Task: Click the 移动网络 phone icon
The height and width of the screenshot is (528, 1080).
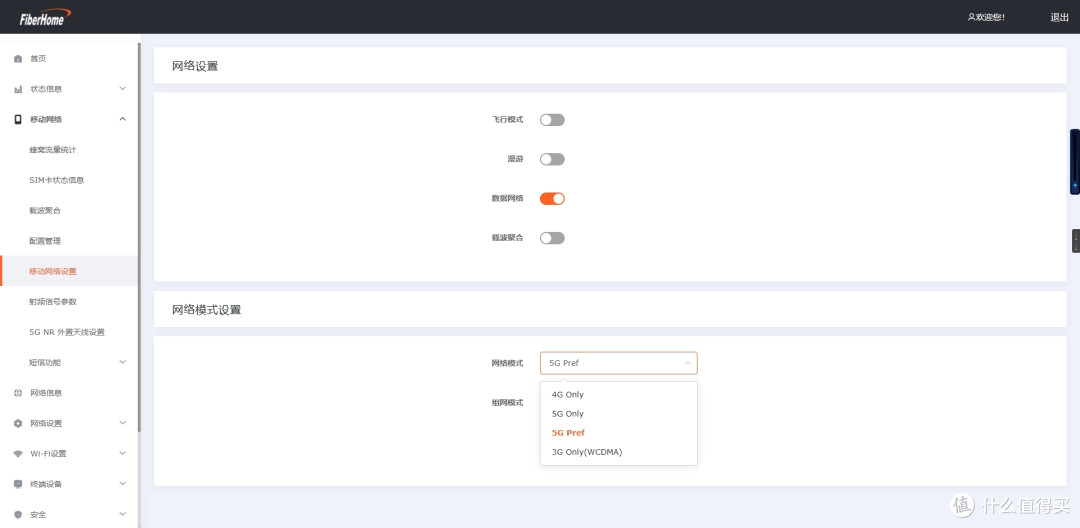Action: click(x=18, y=120)
